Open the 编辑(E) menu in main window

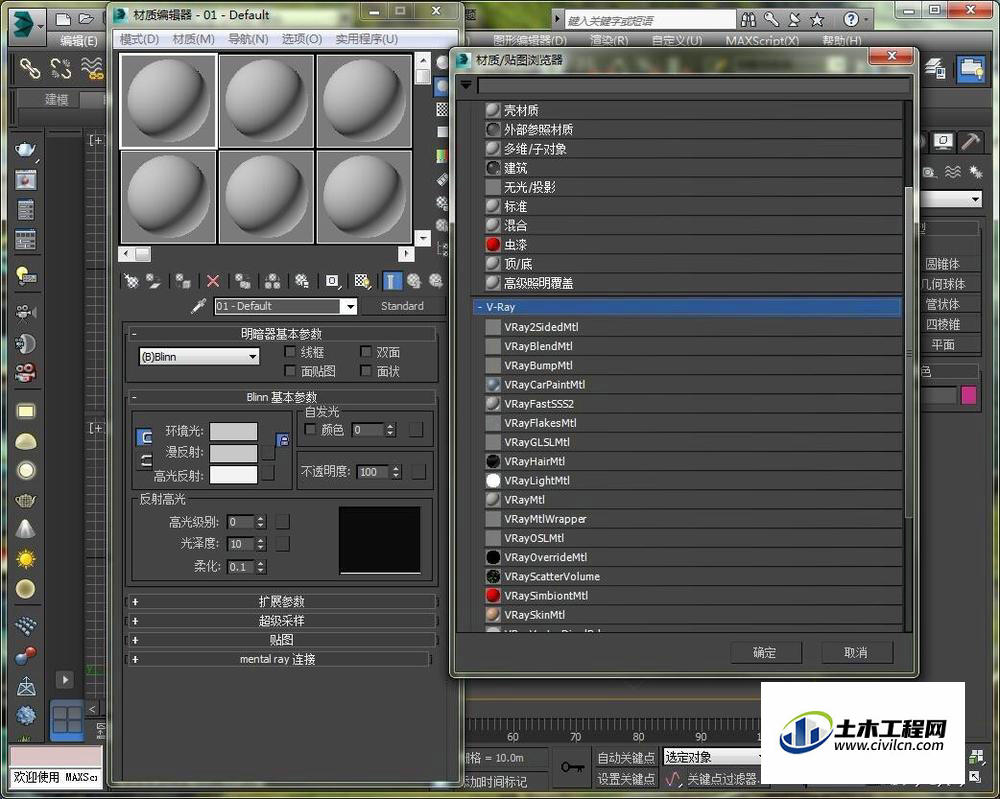(x=78, y=41)
